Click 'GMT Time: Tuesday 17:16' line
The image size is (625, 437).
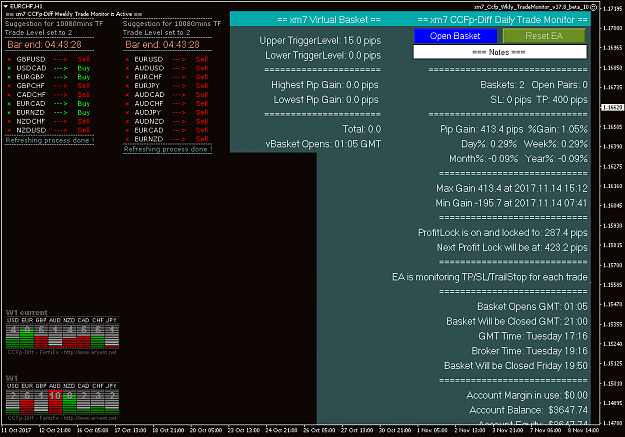[x=533, y=336]
